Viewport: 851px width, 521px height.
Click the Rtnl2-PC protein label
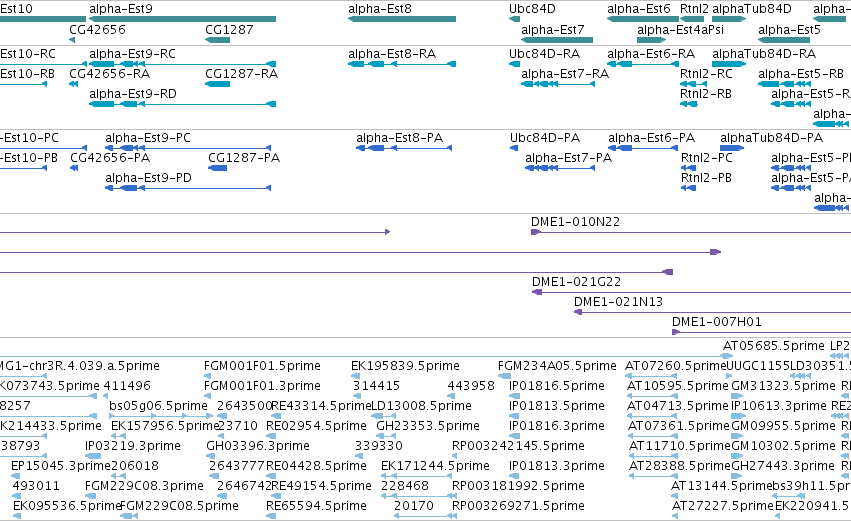pyautogui.click(x=707, y=158)
